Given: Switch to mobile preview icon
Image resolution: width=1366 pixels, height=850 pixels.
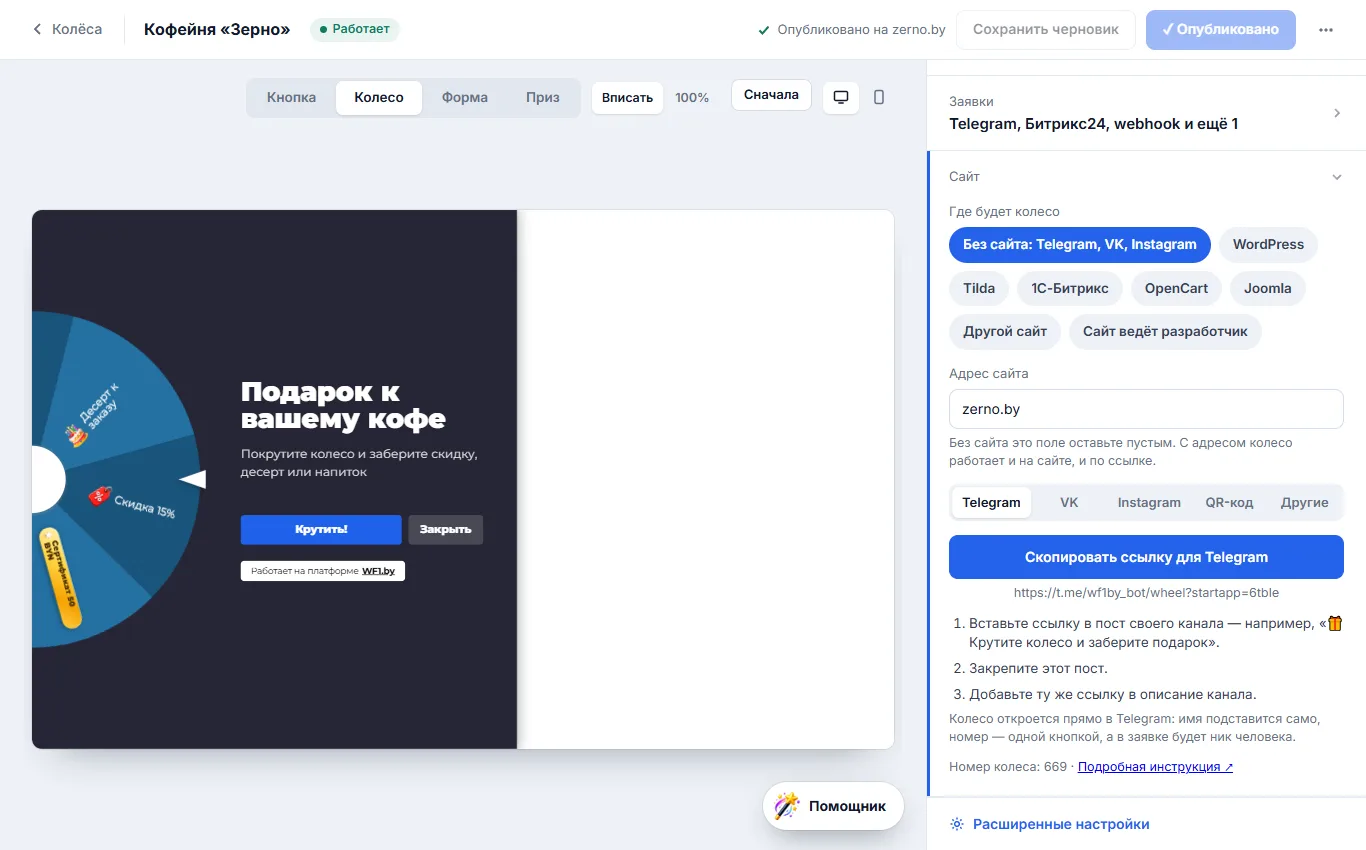Looking at the screenshot, I should pyautogui.click(x=879, y=97).
